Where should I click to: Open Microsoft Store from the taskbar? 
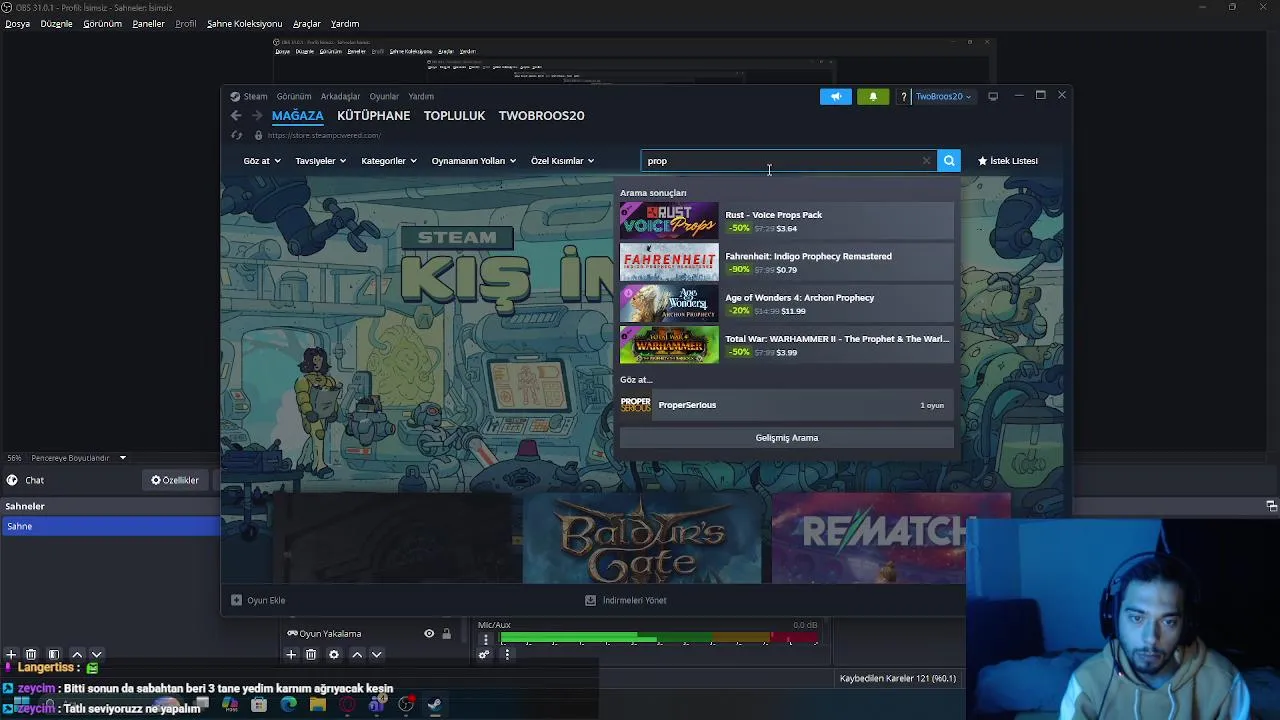[259, 705]
